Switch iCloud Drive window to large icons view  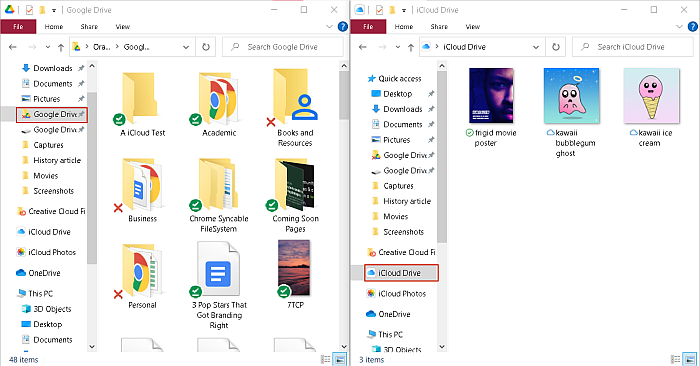click(690, 359)
